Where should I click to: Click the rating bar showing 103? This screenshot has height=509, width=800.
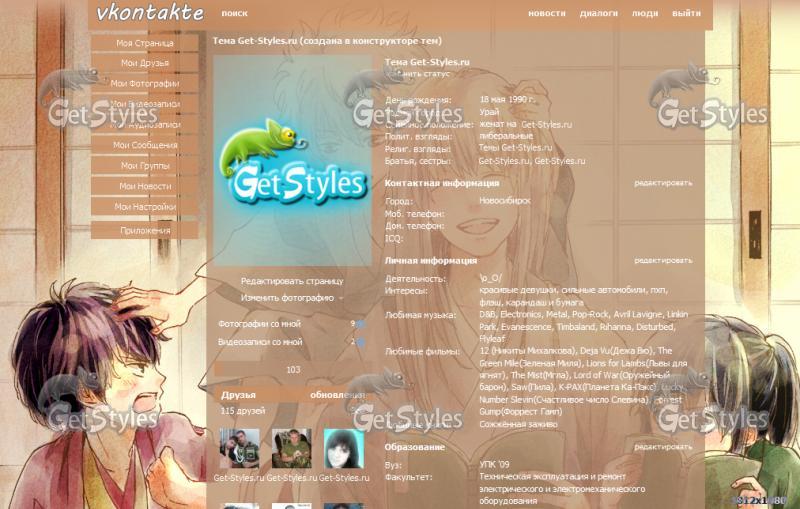point(292,370)
